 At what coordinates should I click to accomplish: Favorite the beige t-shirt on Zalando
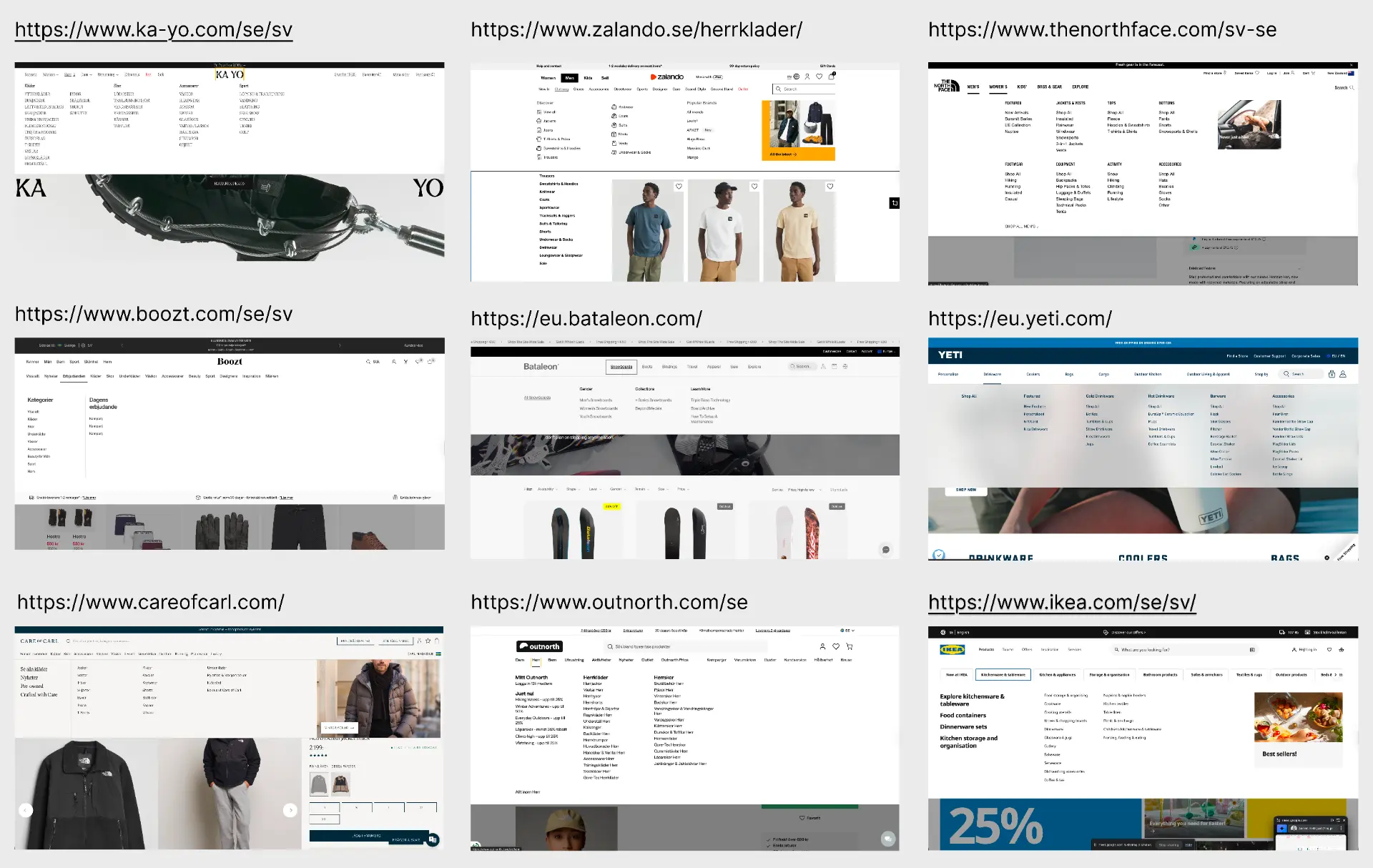pyautogui.click(x=830, y=187)
